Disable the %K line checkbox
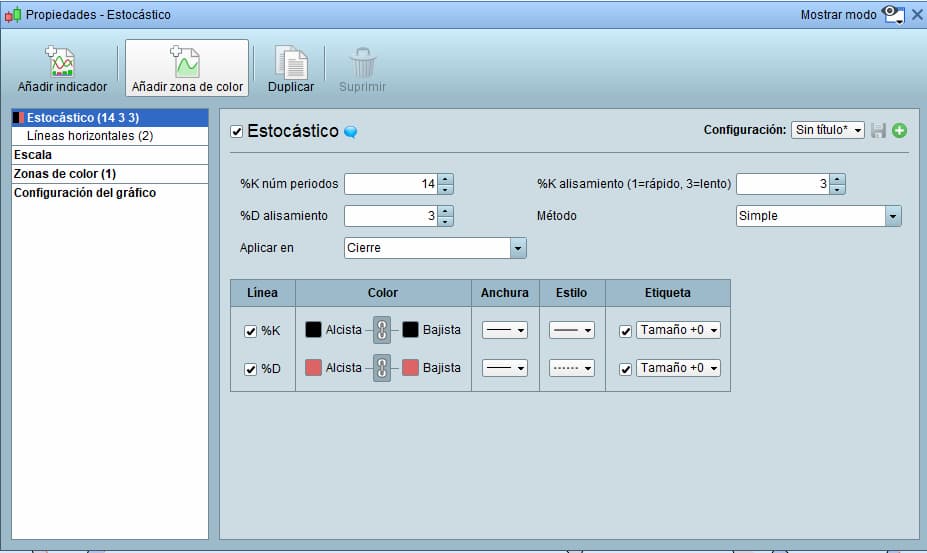Screen dimensions: 927x553 [251, 331]
